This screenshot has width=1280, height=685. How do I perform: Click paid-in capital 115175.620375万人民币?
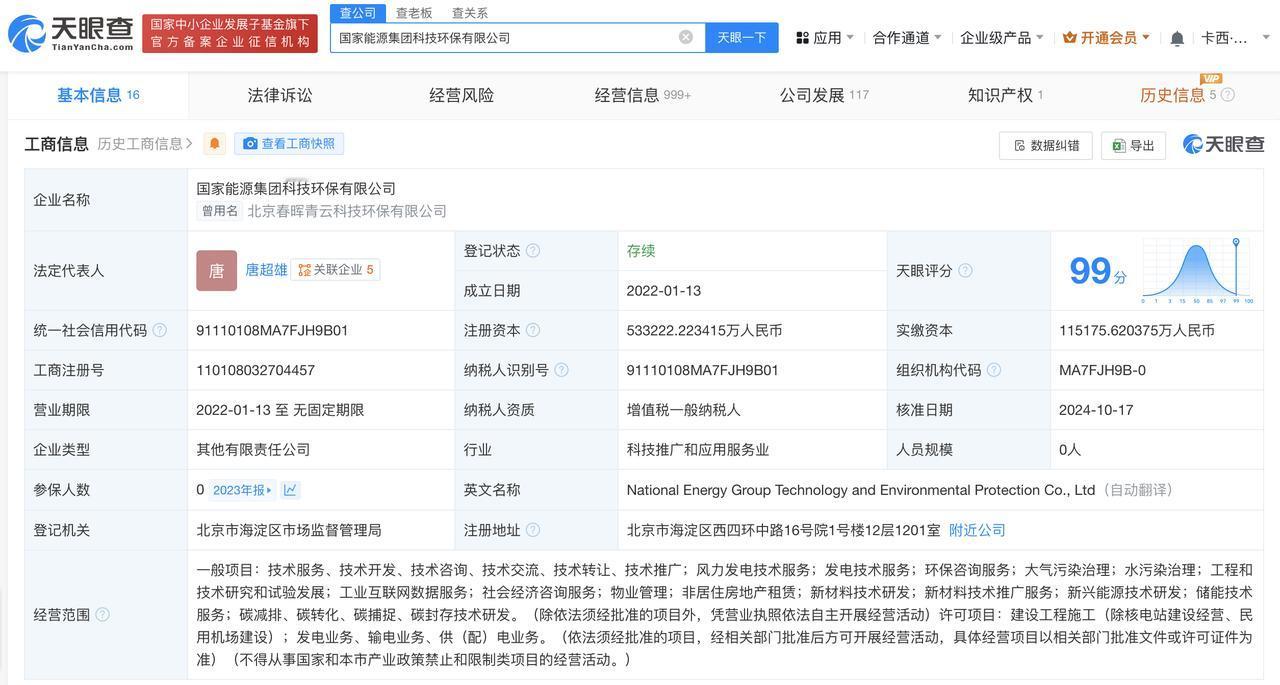pos(1137,330)
